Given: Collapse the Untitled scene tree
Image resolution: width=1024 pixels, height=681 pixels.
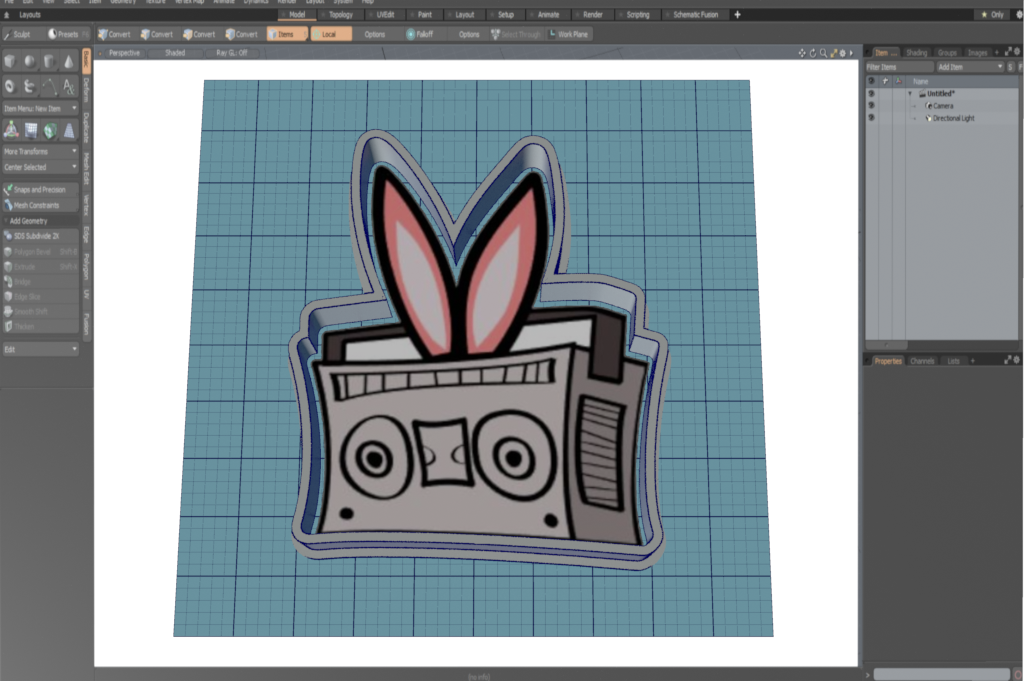Looking at the screenshot, I should [x=910, y=94].
